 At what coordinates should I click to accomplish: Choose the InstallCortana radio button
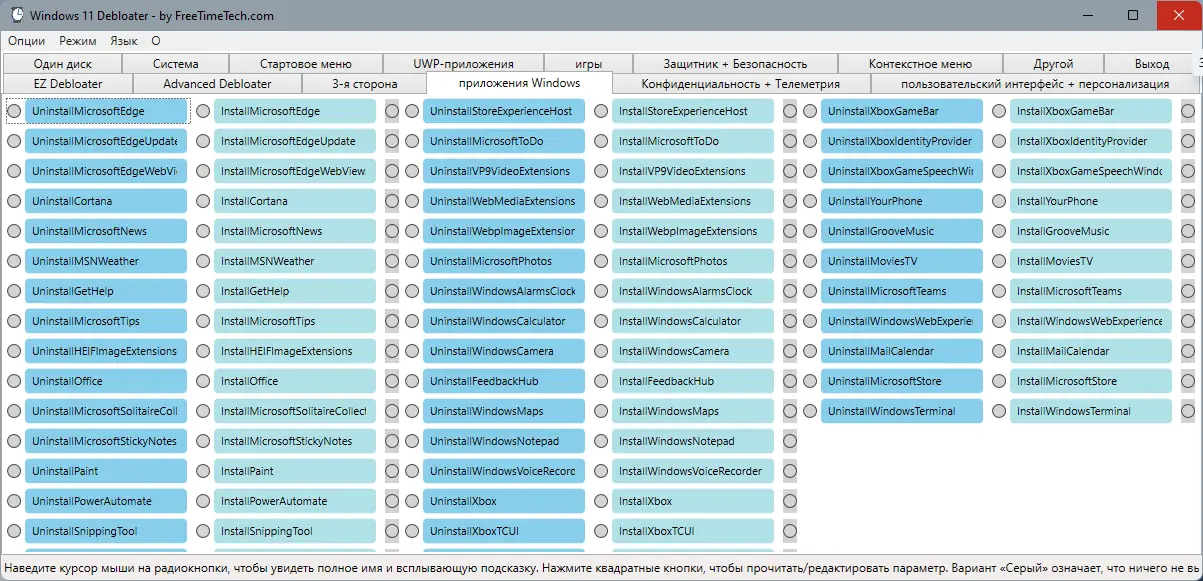(203, 201)
